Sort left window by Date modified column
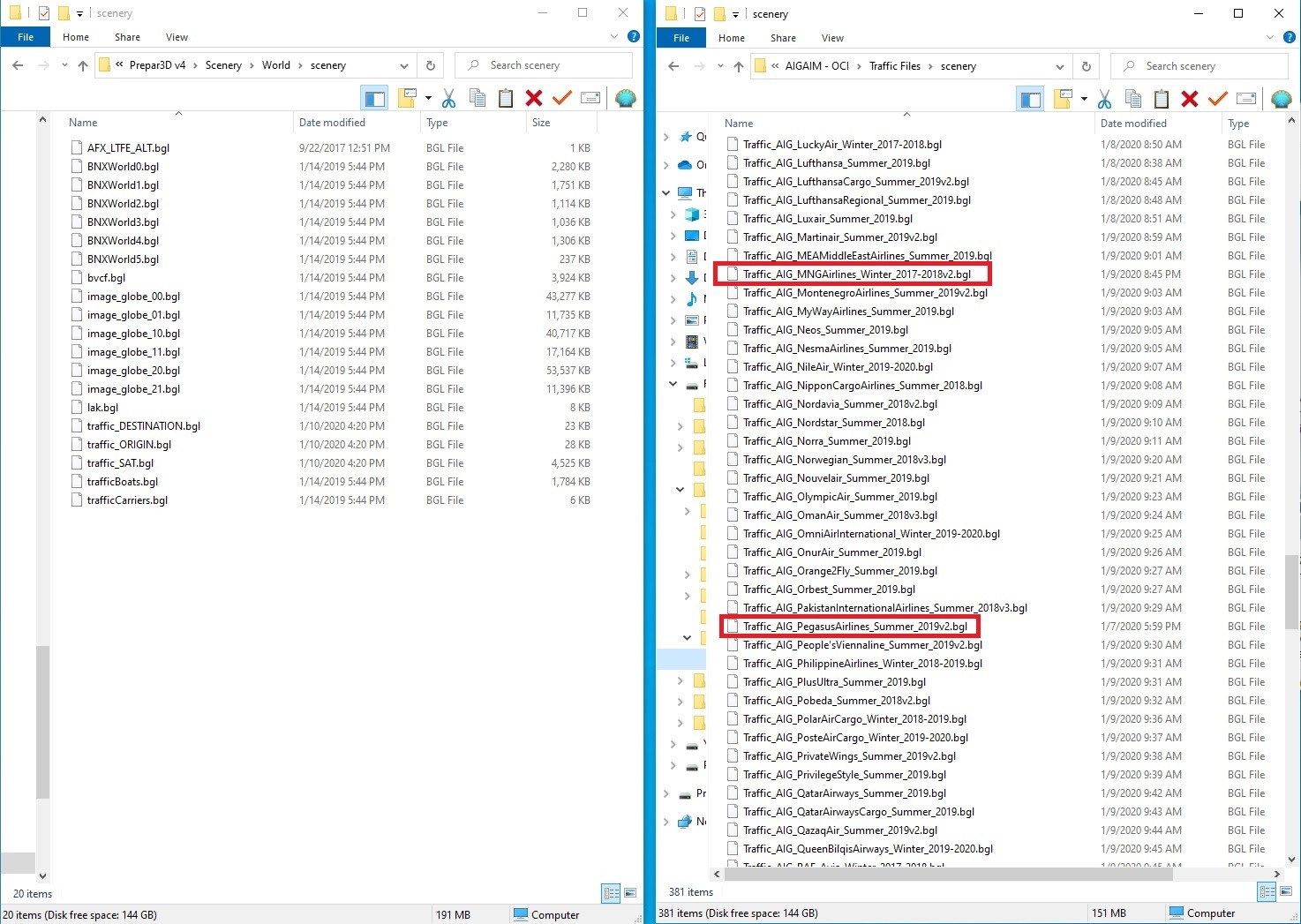This screenshot has height=924, width=1301. [332, 123]
